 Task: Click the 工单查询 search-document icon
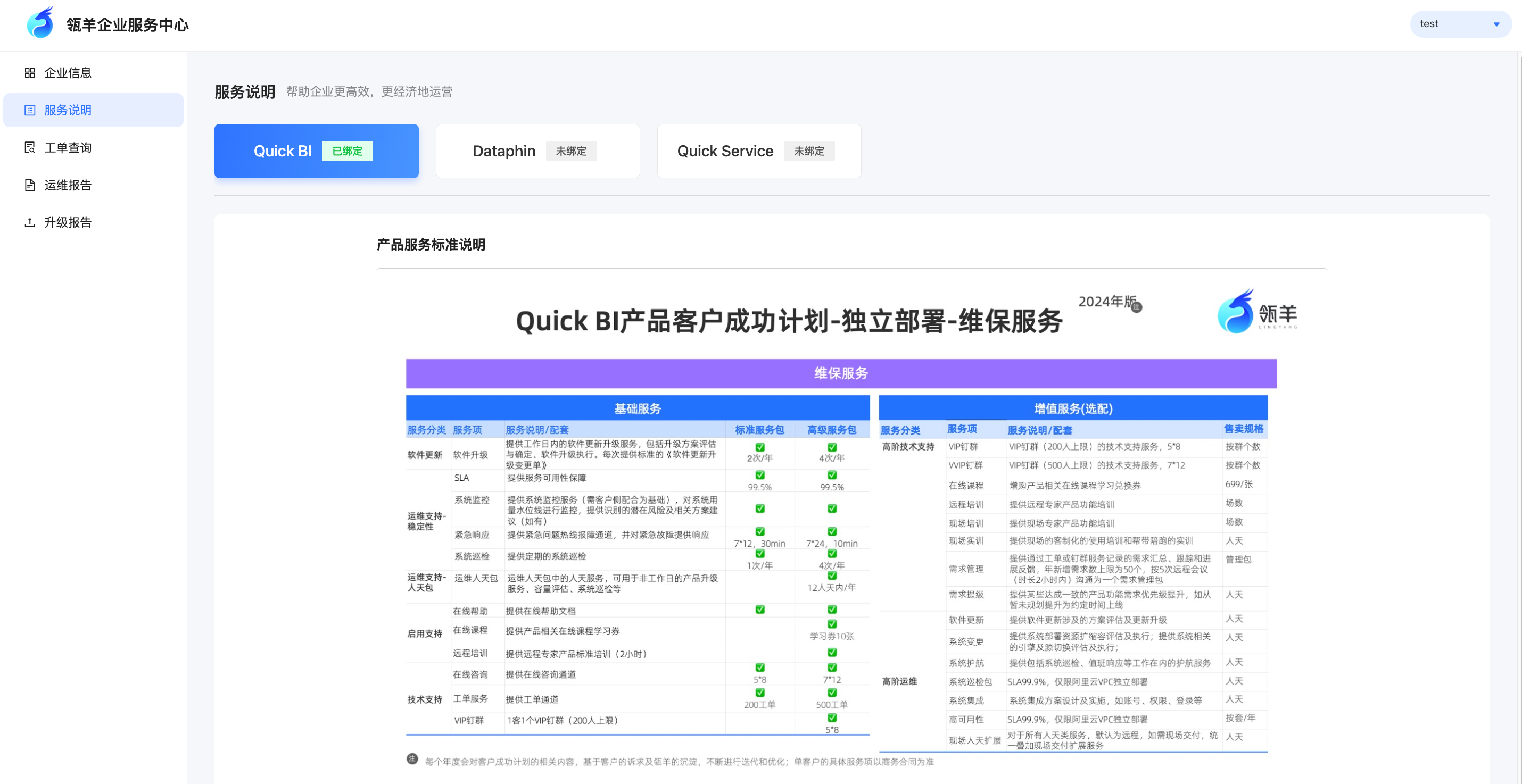30,147
